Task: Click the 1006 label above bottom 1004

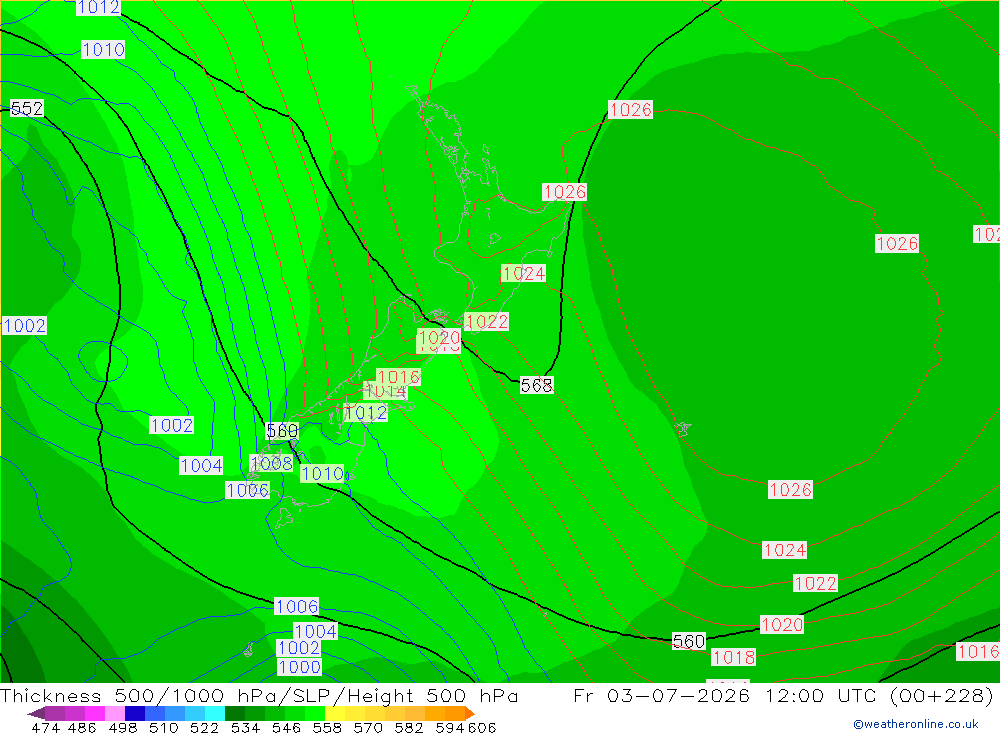Action: click(x=297, y=606)
